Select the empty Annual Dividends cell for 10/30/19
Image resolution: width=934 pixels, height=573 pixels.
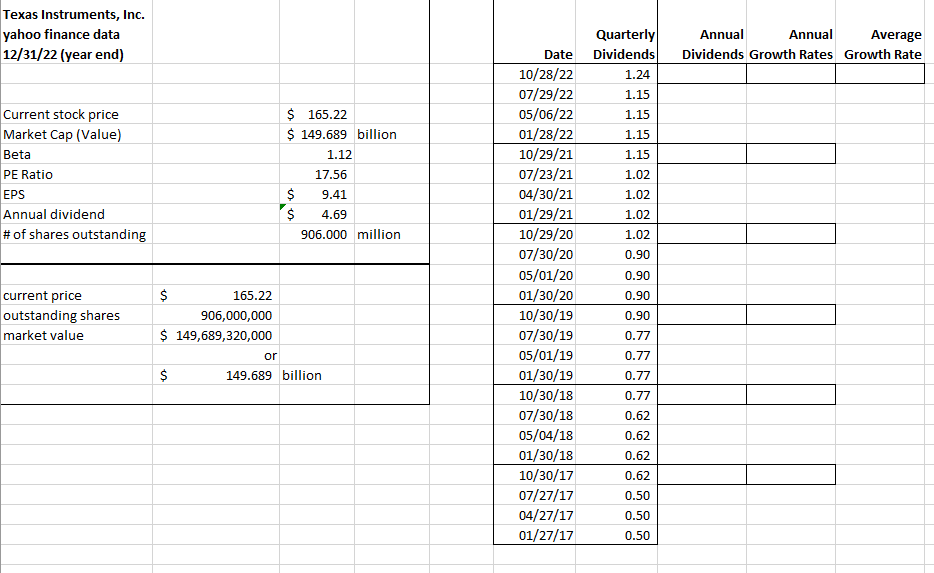(702, 315)
